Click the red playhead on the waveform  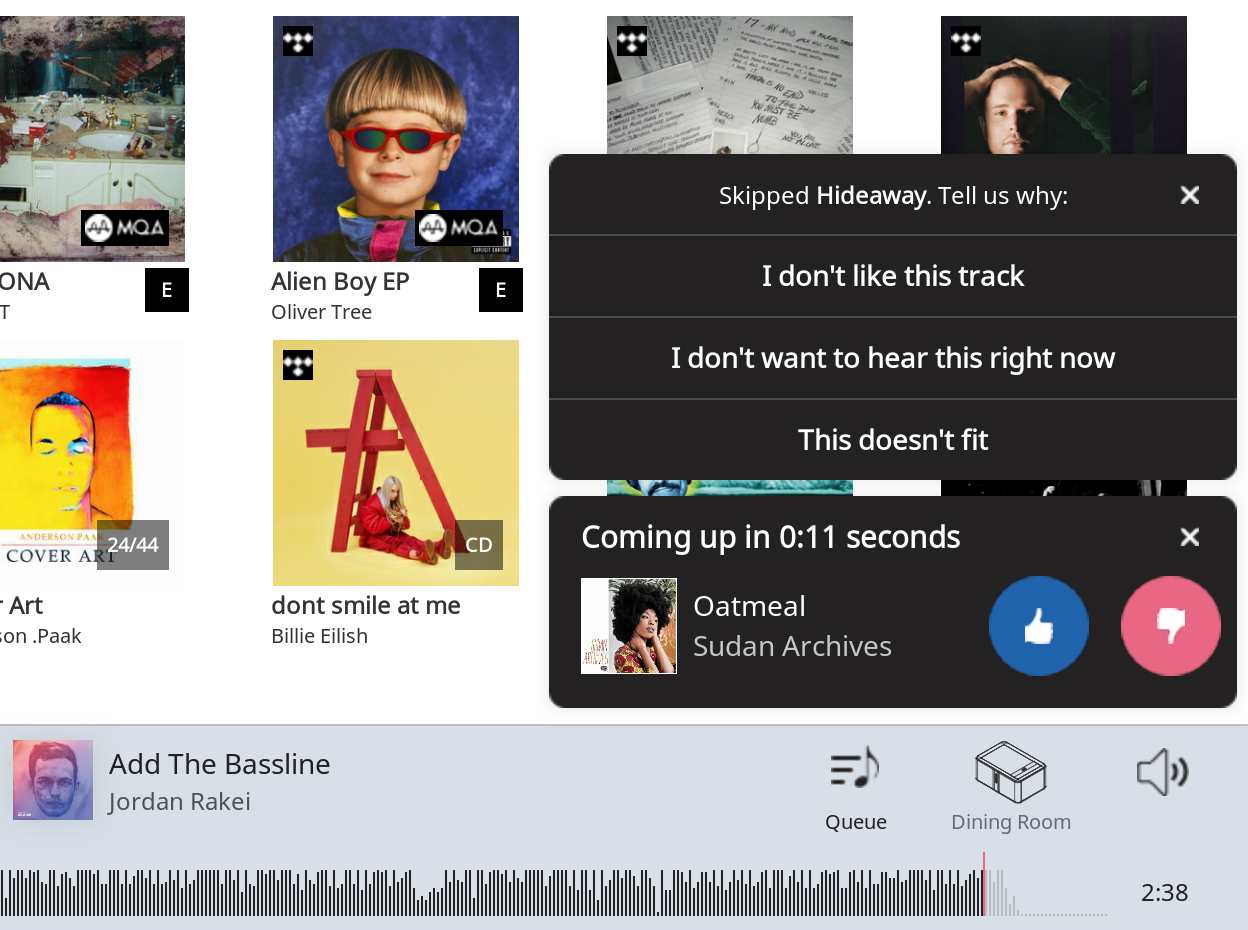984,884
